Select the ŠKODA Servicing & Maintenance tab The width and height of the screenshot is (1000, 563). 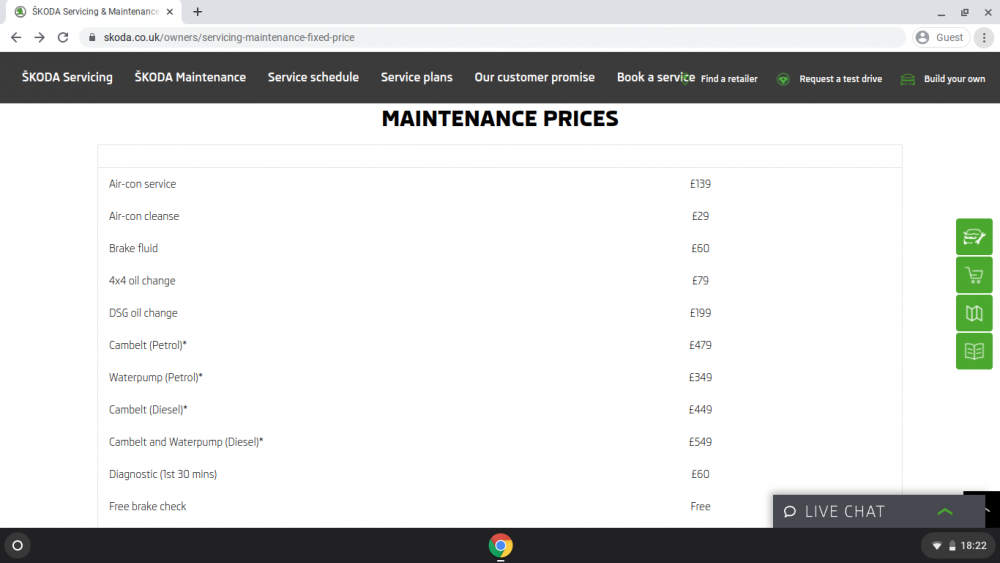coord(92,11)
